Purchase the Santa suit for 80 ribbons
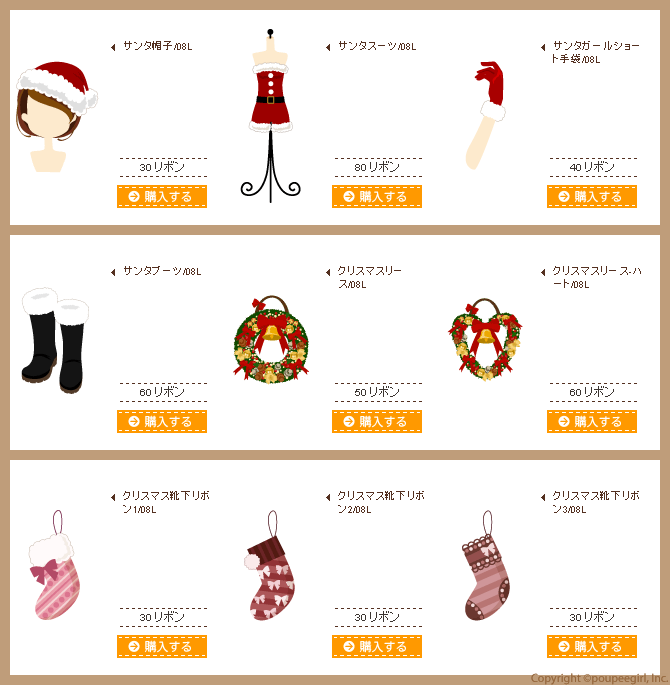The height and width of the screenshot is (685, 670). coord(376,197)
